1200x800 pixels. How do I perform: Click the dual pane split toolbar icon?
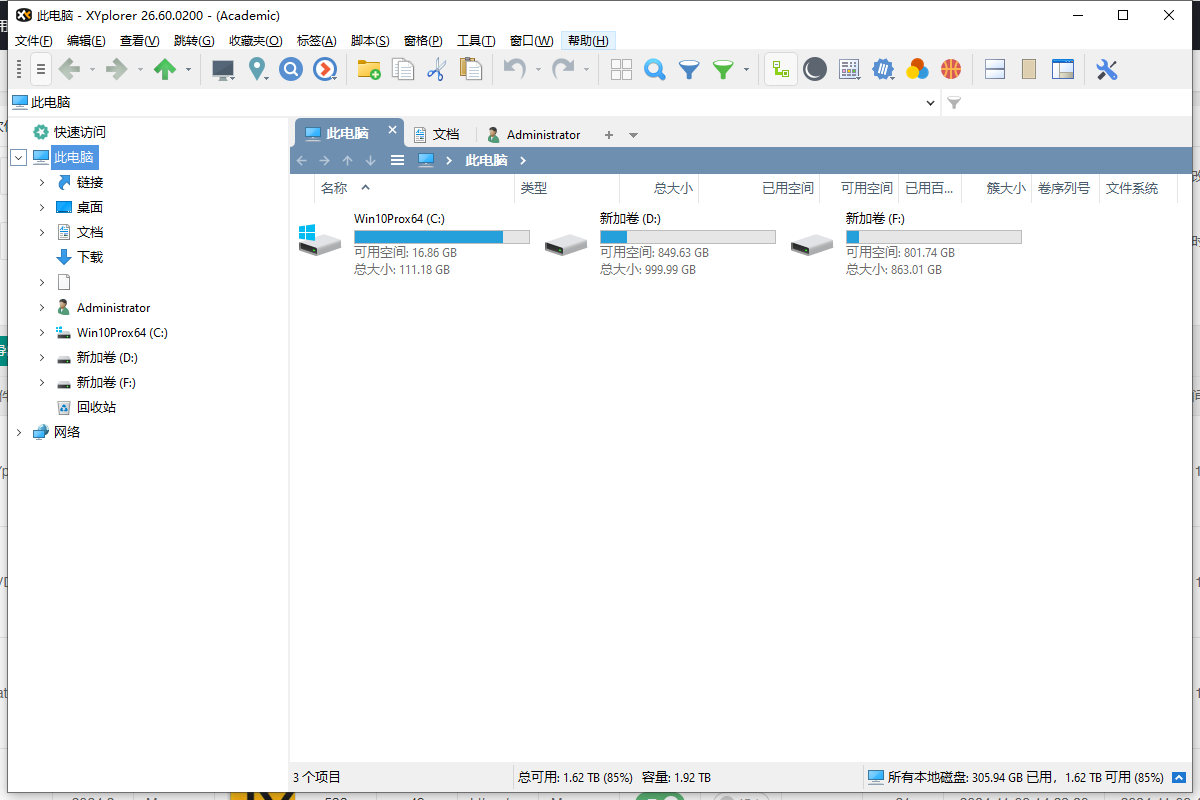tap(1062, 69)
